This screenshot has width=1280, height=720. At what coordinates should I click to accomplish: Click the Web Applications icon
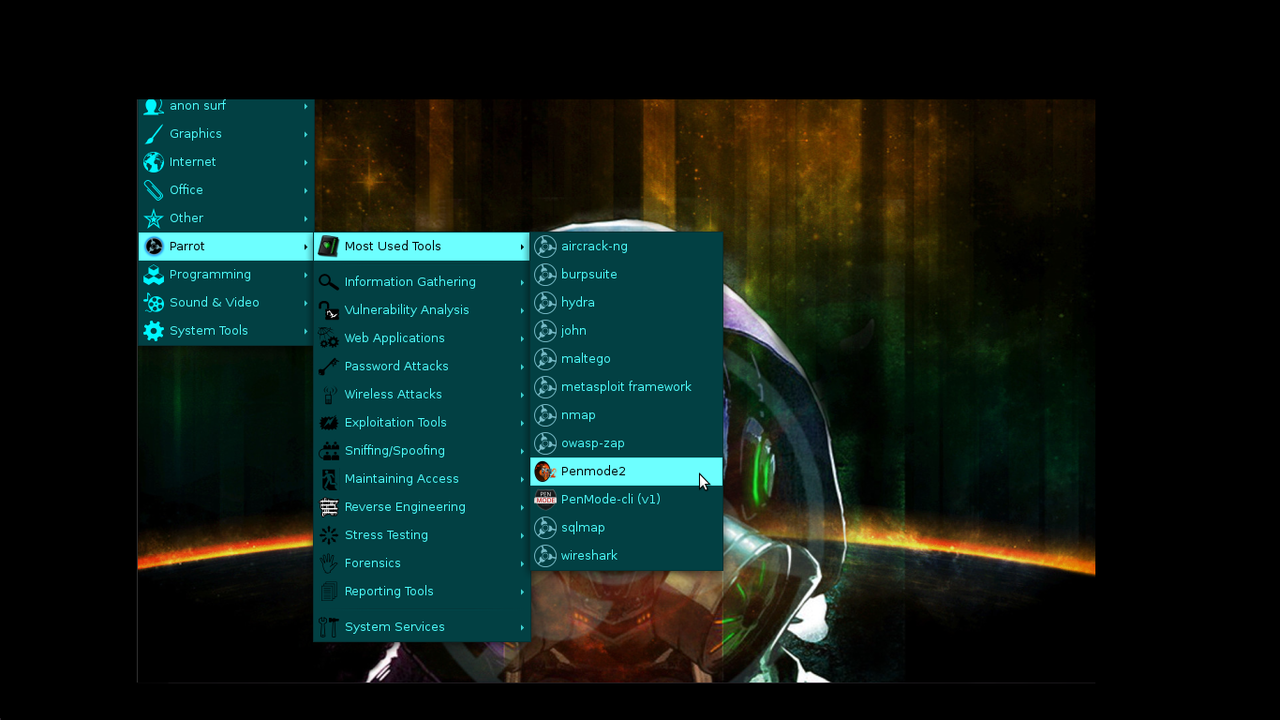(x=328, y=338)
